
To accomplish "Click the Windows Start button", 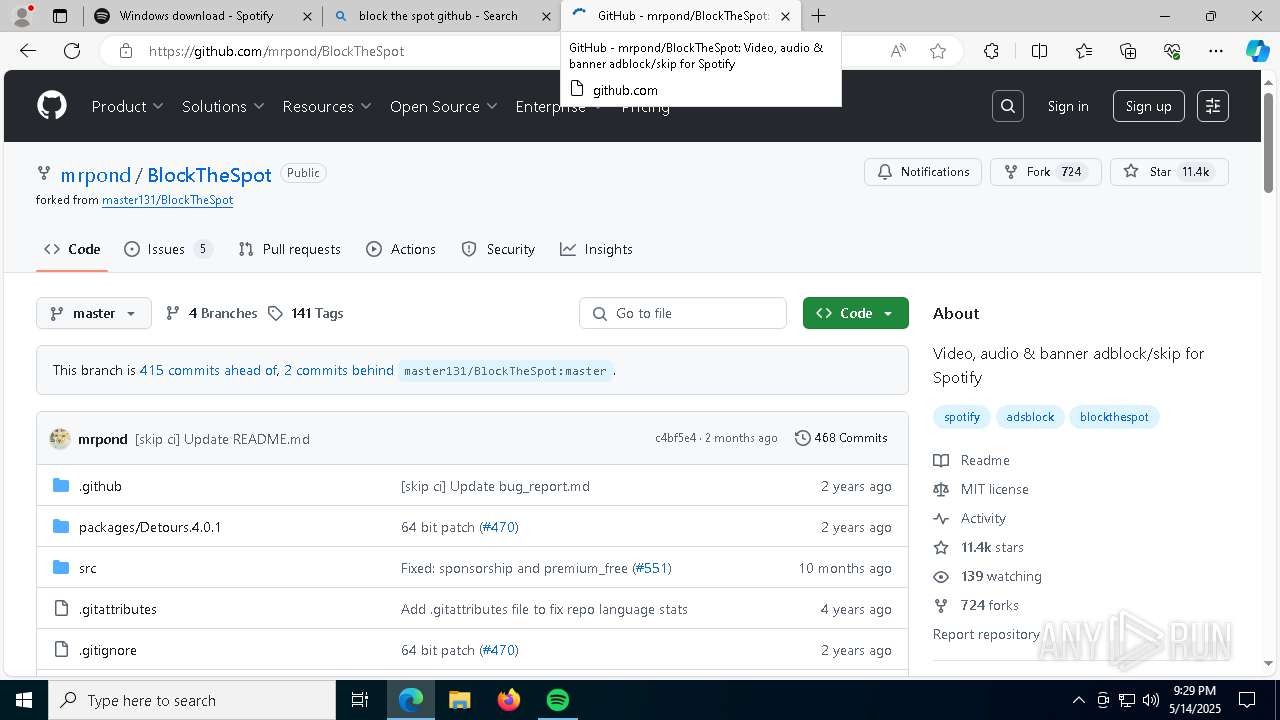I will [24, 700].
